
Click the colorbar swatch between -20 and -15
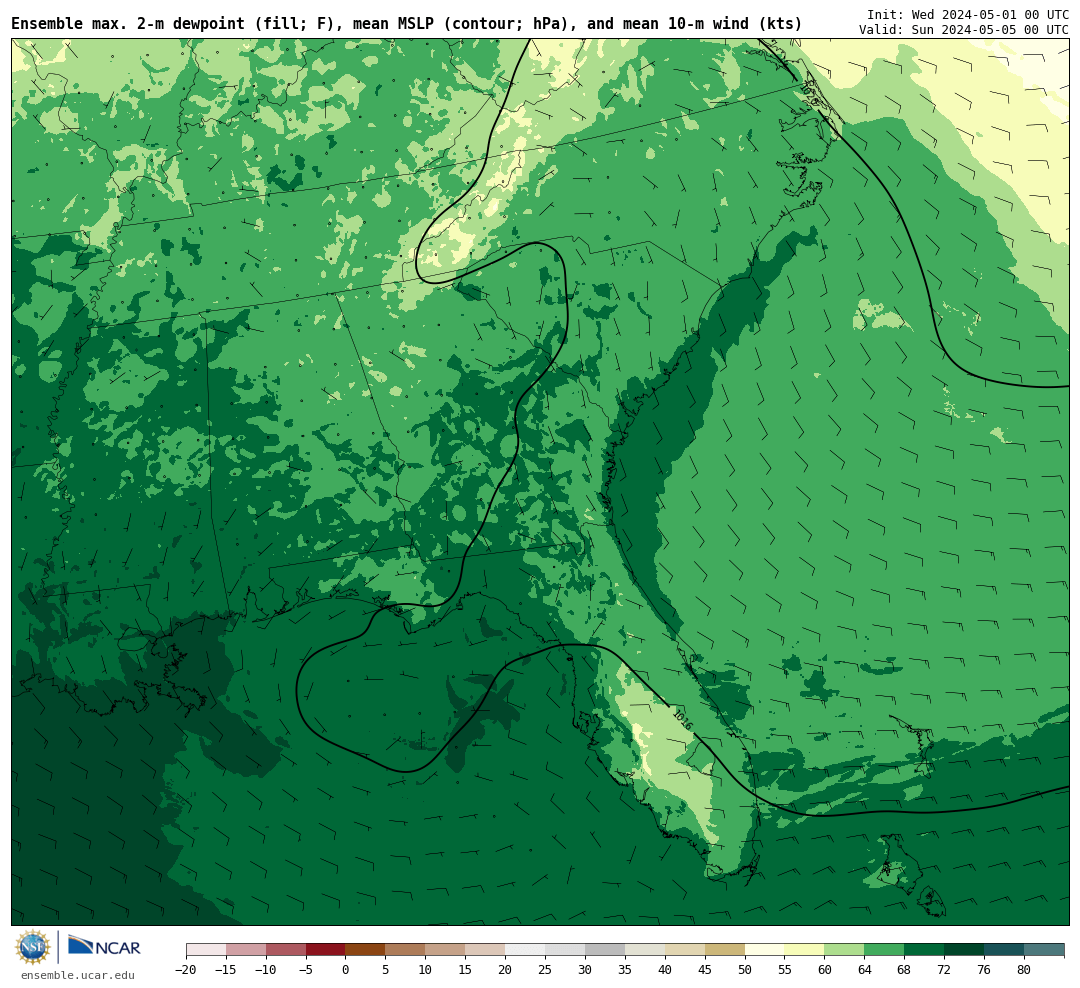point(207,950)
